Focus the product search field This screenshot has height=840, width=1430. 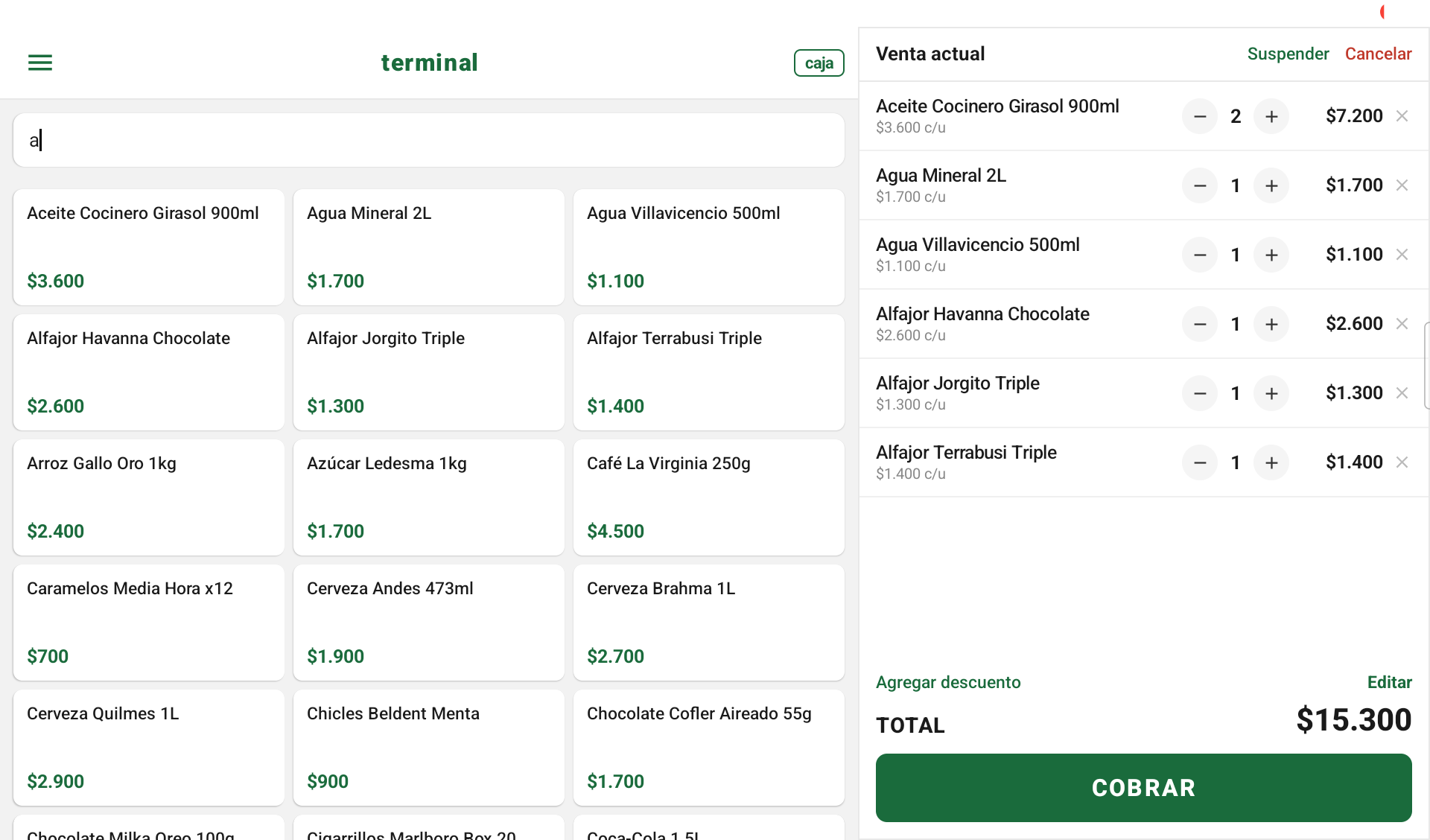pos(429,140)
